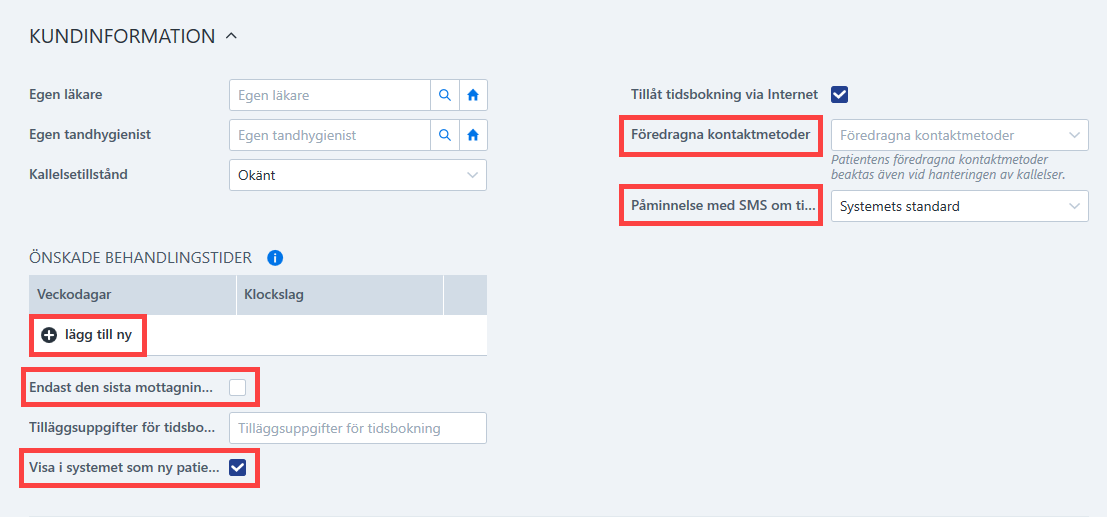Click home icon beside Egen tandhygienist
Screen dimensions: 1107x517
473,135
